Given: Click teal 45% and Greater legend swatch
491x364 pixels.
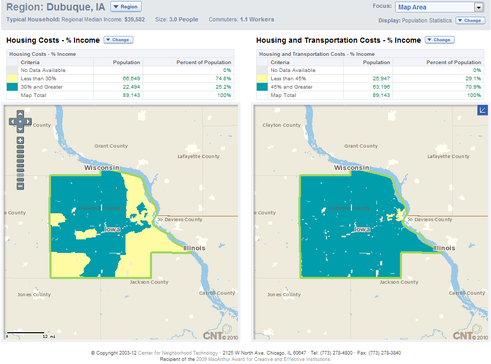Looking at the screenshot, I should pos(262,87).
